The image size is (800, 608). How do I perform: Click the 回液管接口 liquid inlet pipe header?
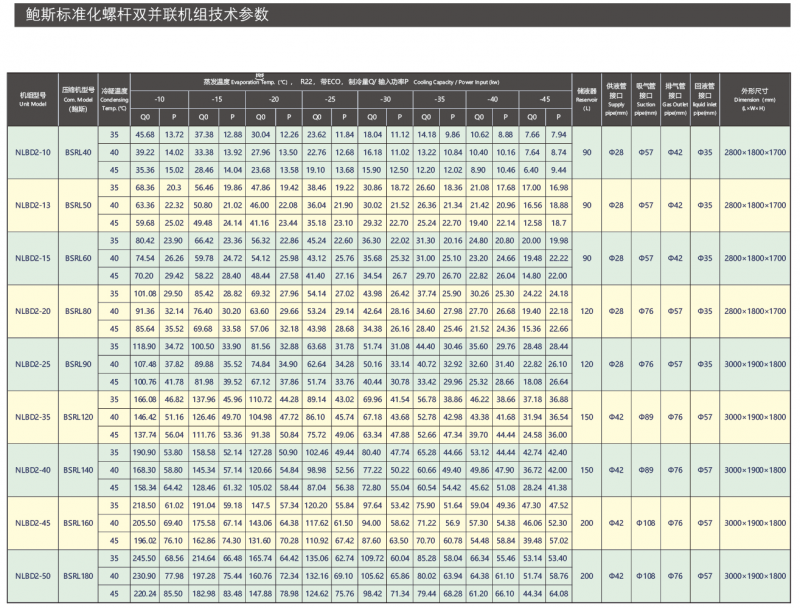pyautogui.click(x=705, y=99)
